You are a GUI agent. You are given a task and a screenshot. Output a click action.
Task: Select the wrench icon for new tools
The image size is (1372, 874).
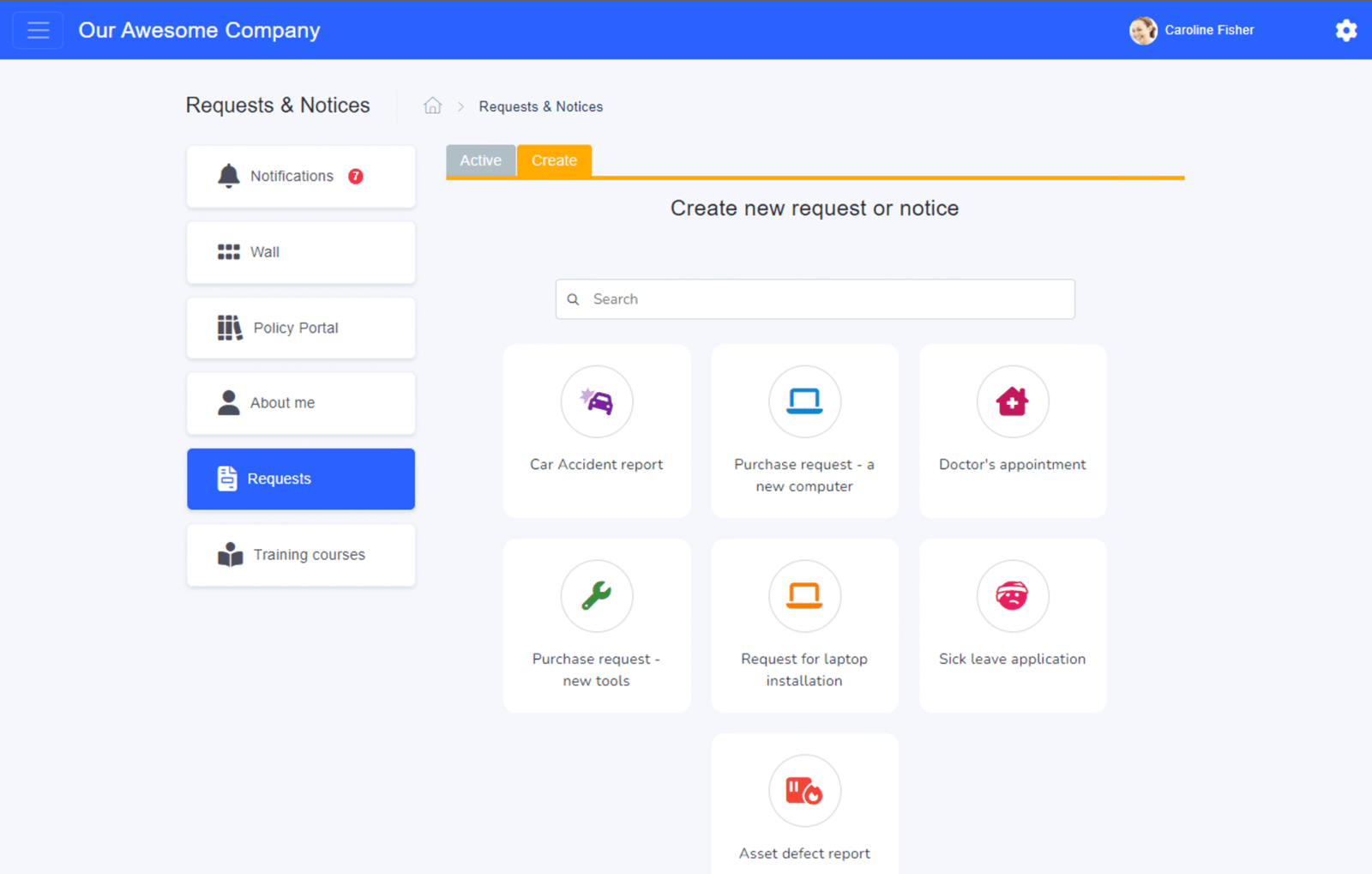pos(597,596)
